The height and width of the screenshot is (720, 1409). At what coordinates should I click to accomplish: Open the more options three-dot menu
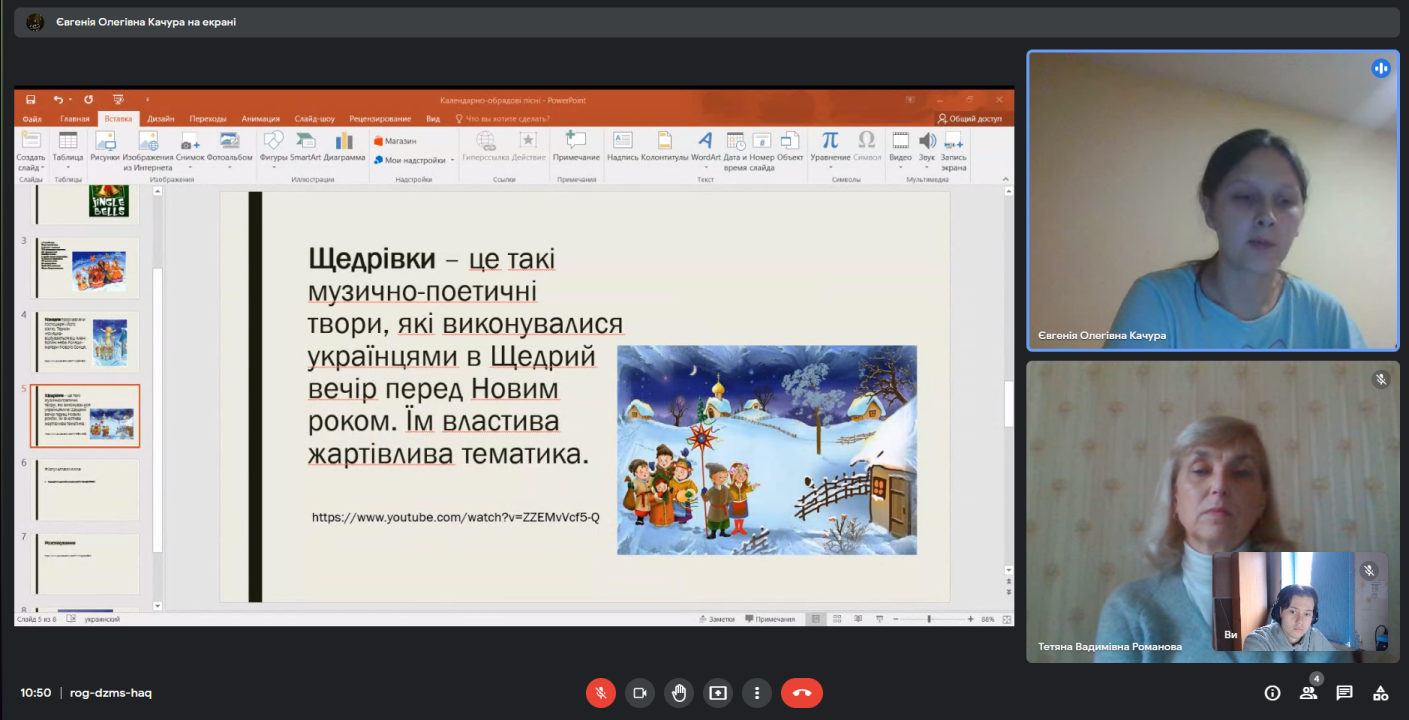(x=757, y=693)
